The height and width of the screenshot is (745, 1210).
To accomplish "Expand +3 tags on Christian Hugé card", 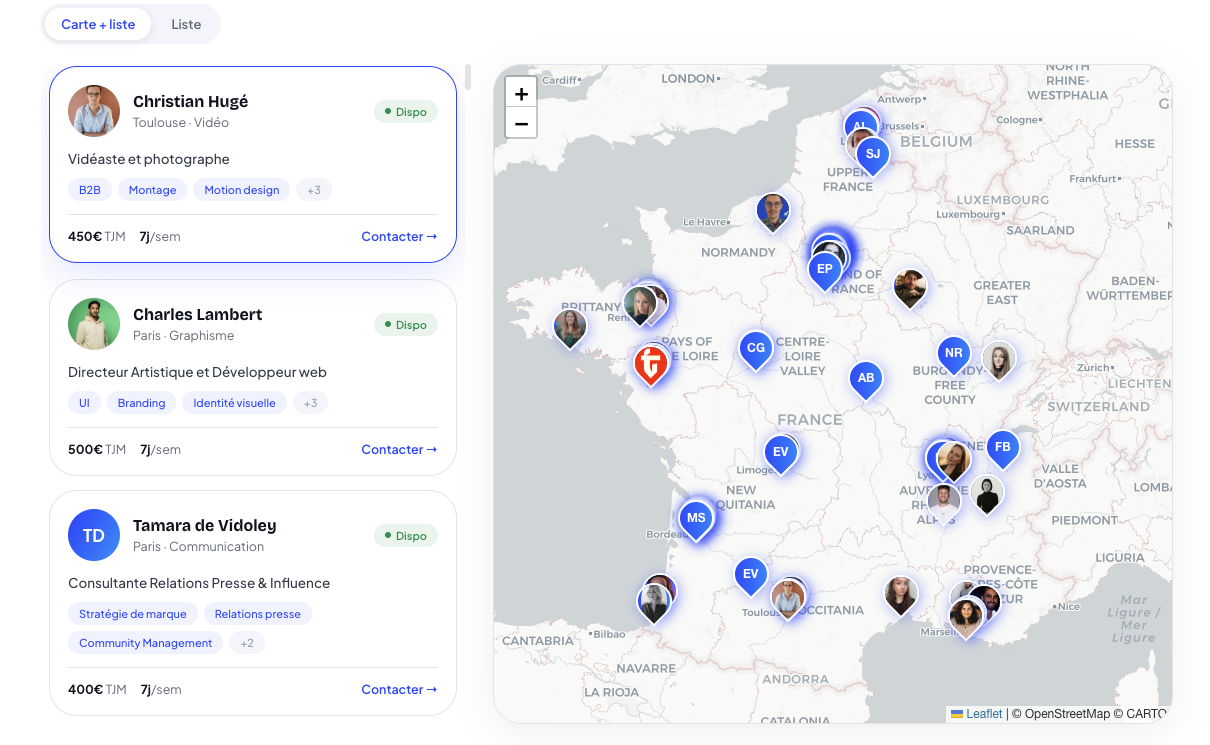I will 314,190.
